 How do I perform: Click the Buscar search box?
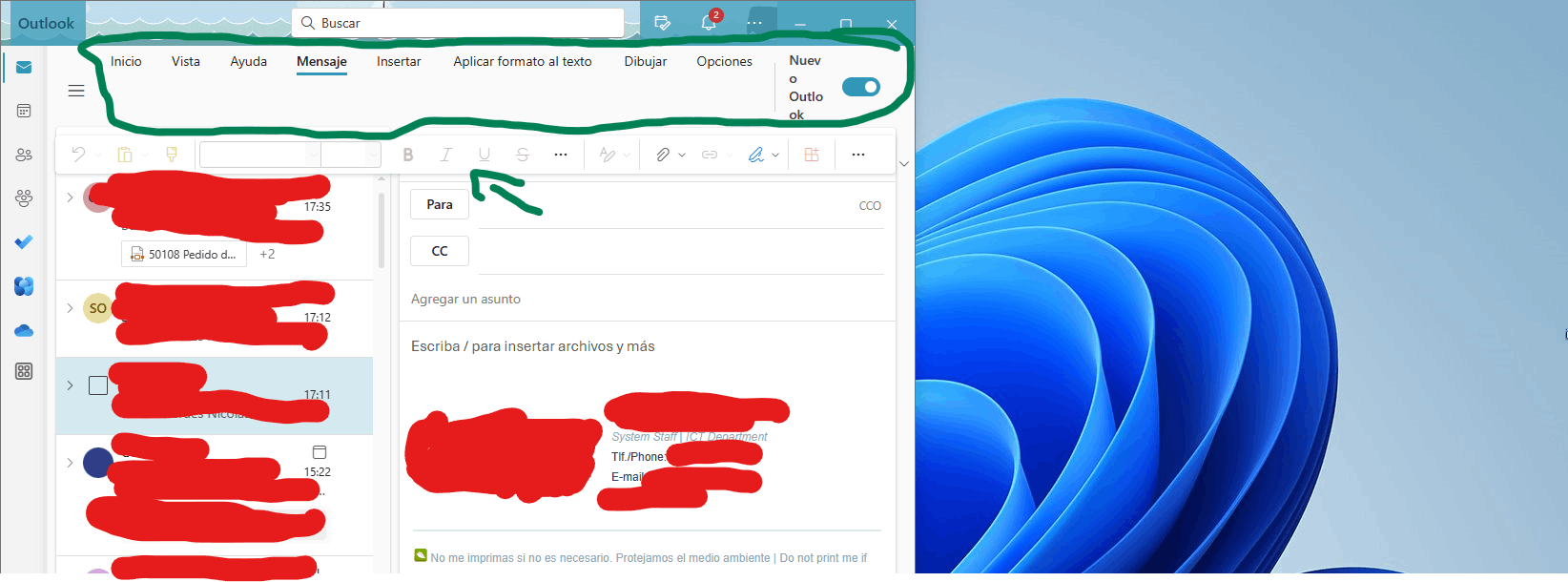[458, 23]
